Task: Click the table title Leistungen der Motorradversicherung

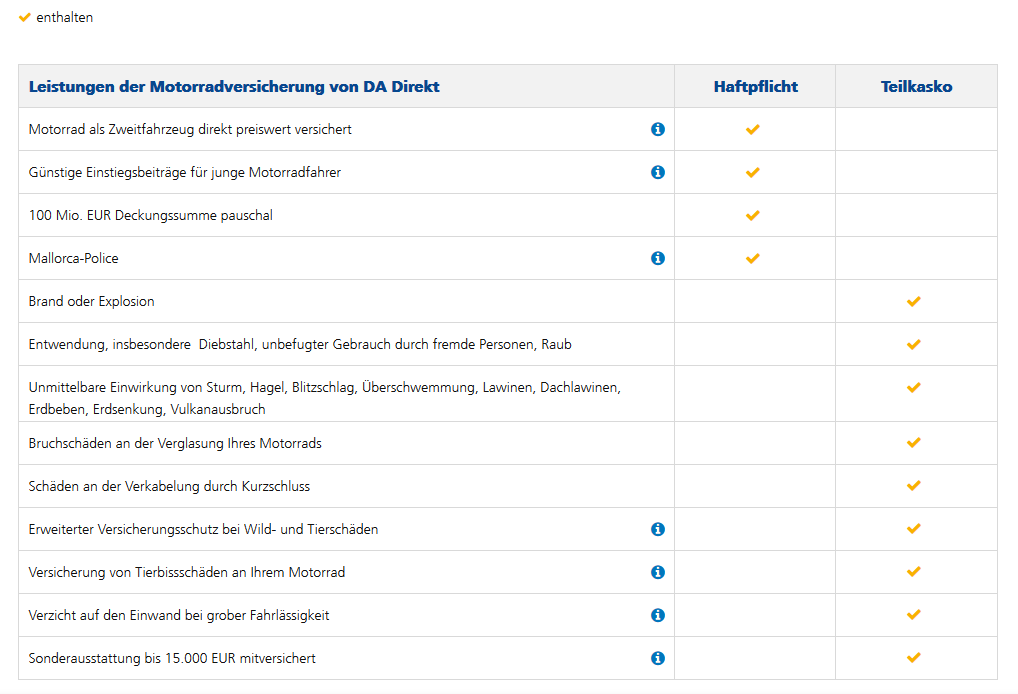Action: tap(234, 86)
